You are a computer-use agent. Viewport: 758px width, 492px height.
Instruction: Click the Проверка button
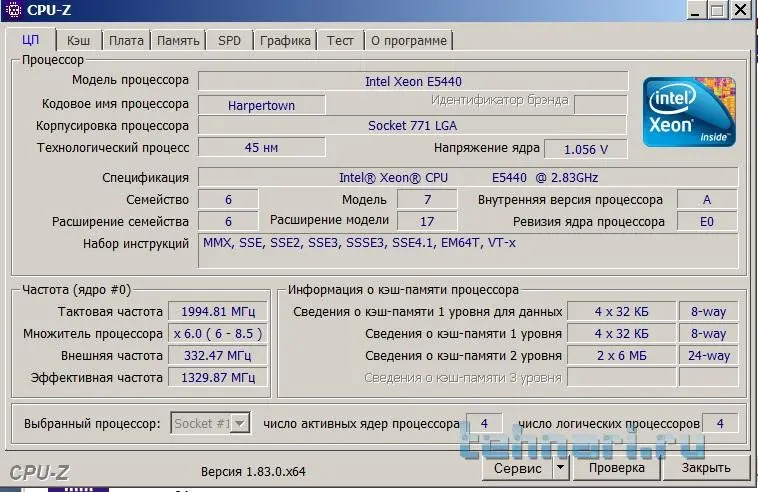(616, 468)
